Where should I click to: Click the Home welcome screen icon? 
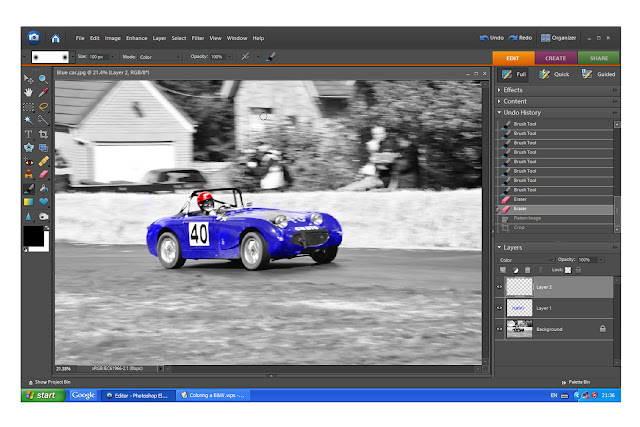tap(55, 37)
